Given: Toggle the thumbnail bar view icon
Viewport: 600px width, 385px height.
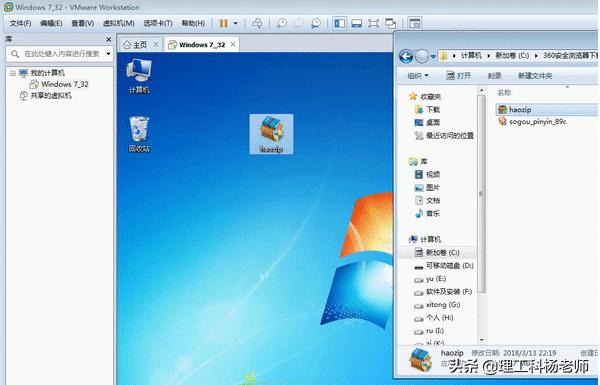Looking at the screenshot, I should pos(357,23).
